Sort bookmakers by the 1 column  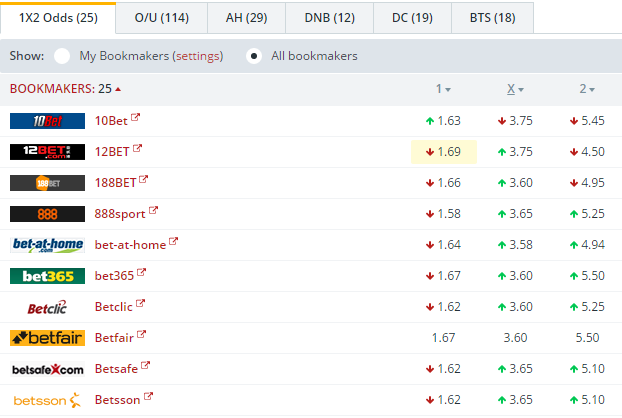click(443, 89)
